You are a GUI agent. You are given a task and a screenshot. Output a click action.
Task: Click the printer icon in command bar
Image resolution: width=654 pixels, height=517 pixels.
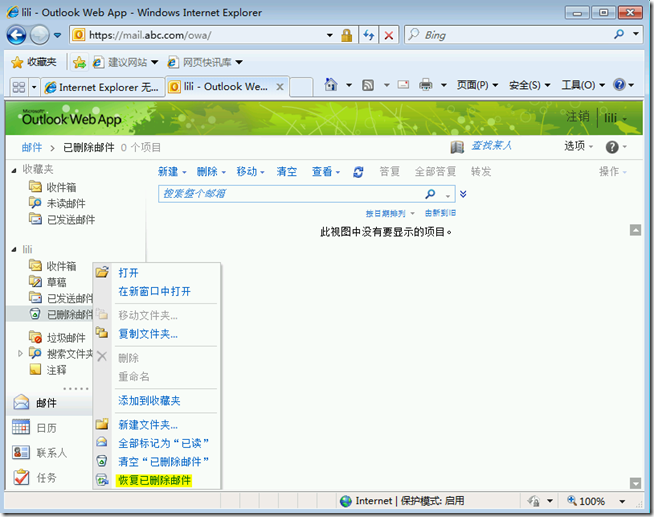tap(425, 85)
